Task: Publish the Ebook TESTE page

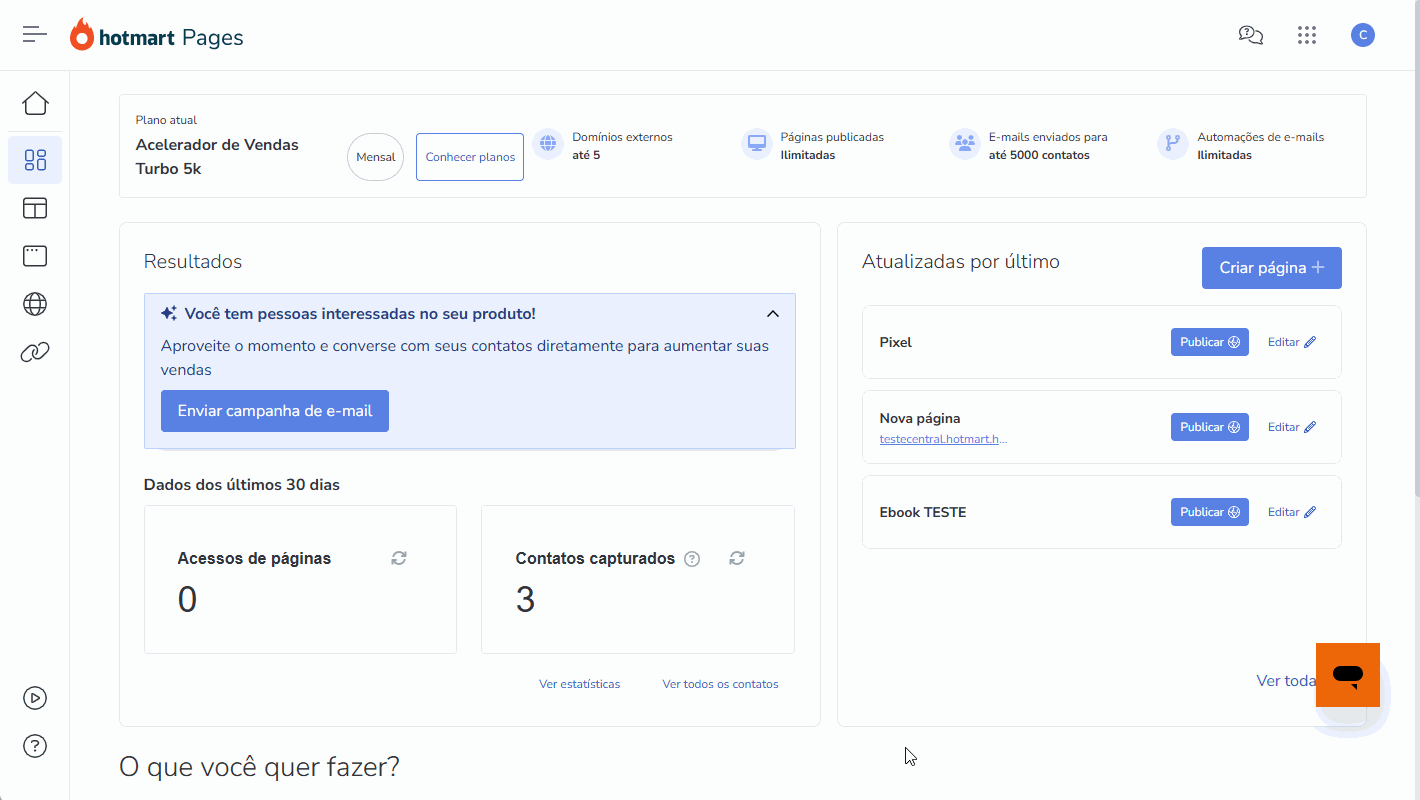Action: 1209,512
